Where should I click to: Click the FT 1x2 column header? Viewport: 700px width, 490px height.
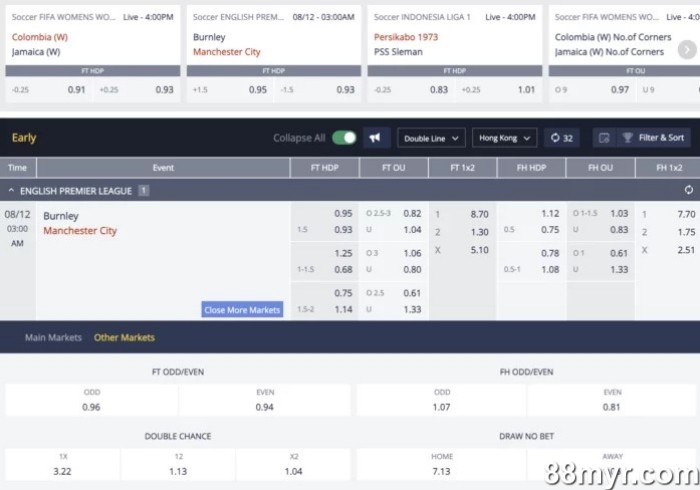click(462, 168)
